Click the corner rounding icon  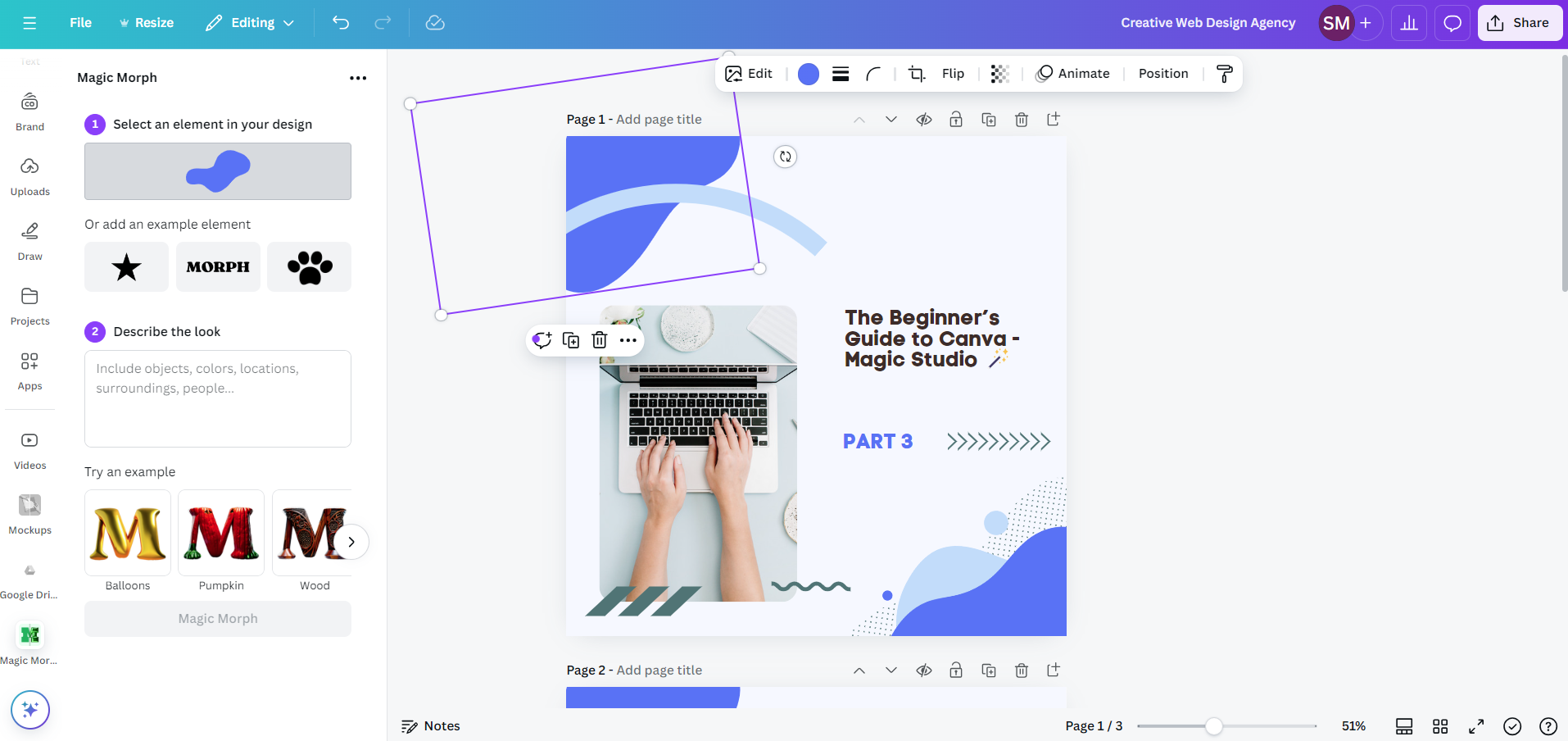point(873,74)
